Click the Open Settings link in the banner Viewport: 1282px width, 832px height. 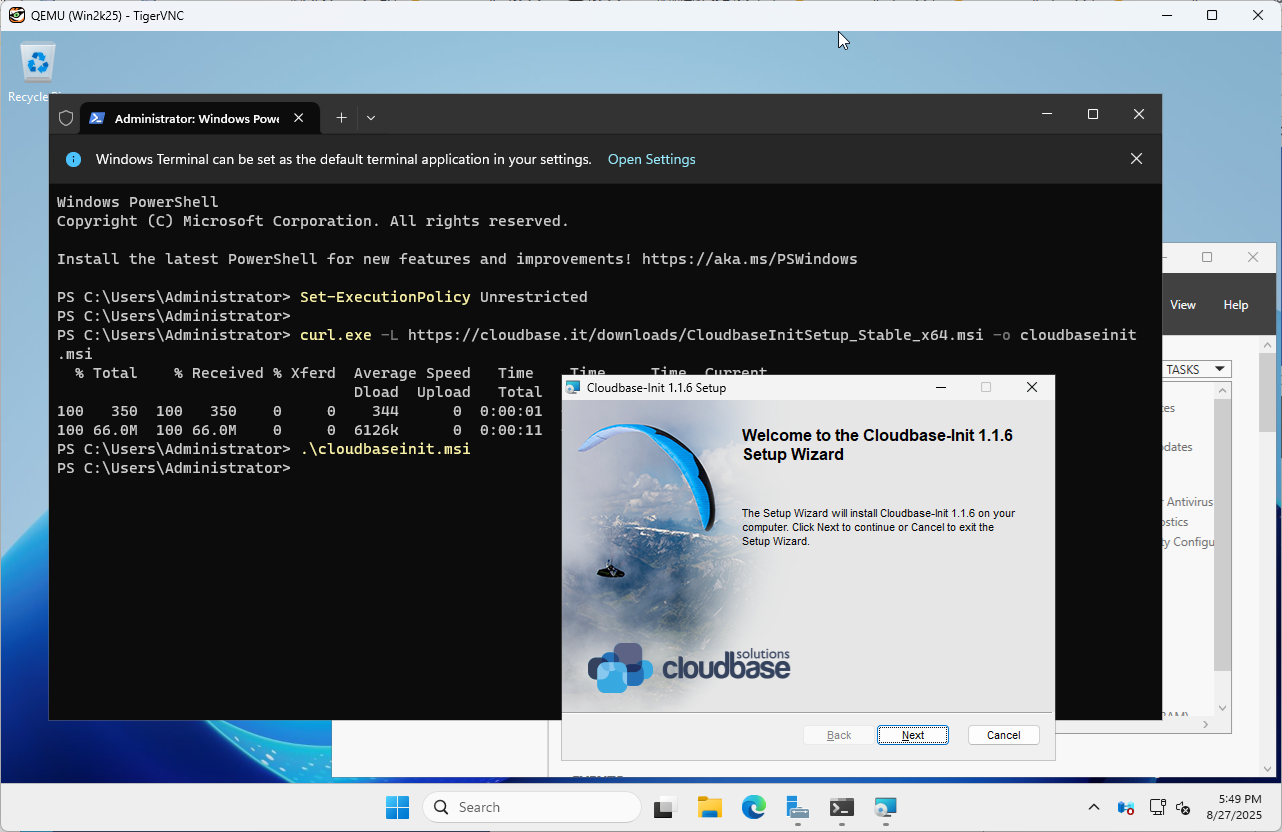click(651, 159)
